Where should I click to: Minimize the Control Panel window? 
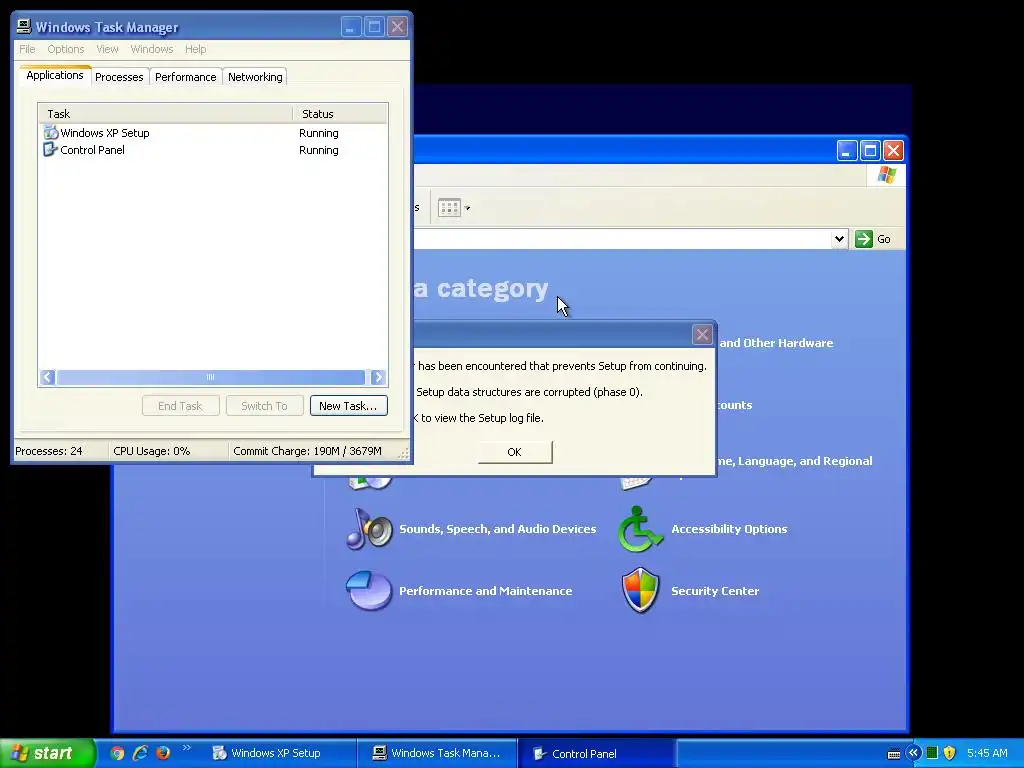(847, 151)
